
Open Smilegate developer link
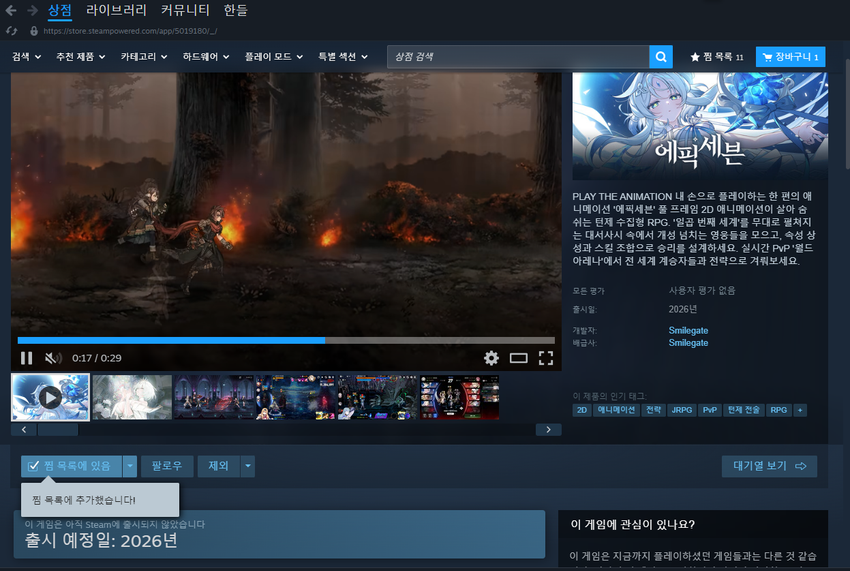tap(688, 330)
